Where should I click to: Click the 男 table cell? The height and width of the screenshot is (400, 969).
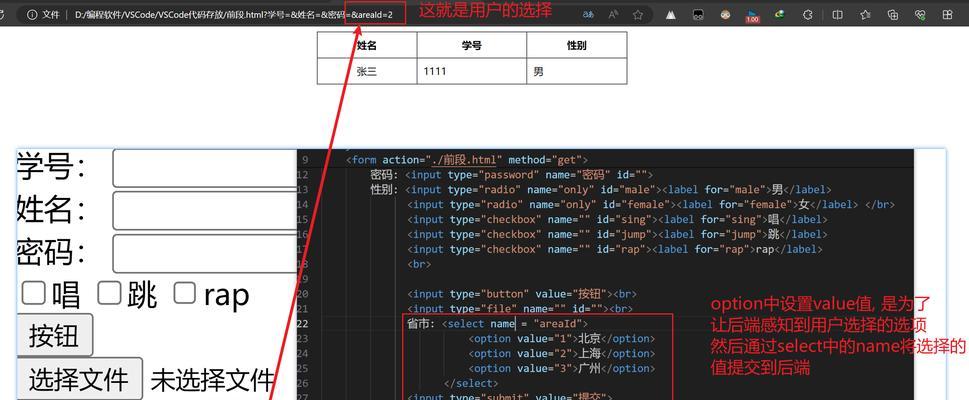point(577,71)
